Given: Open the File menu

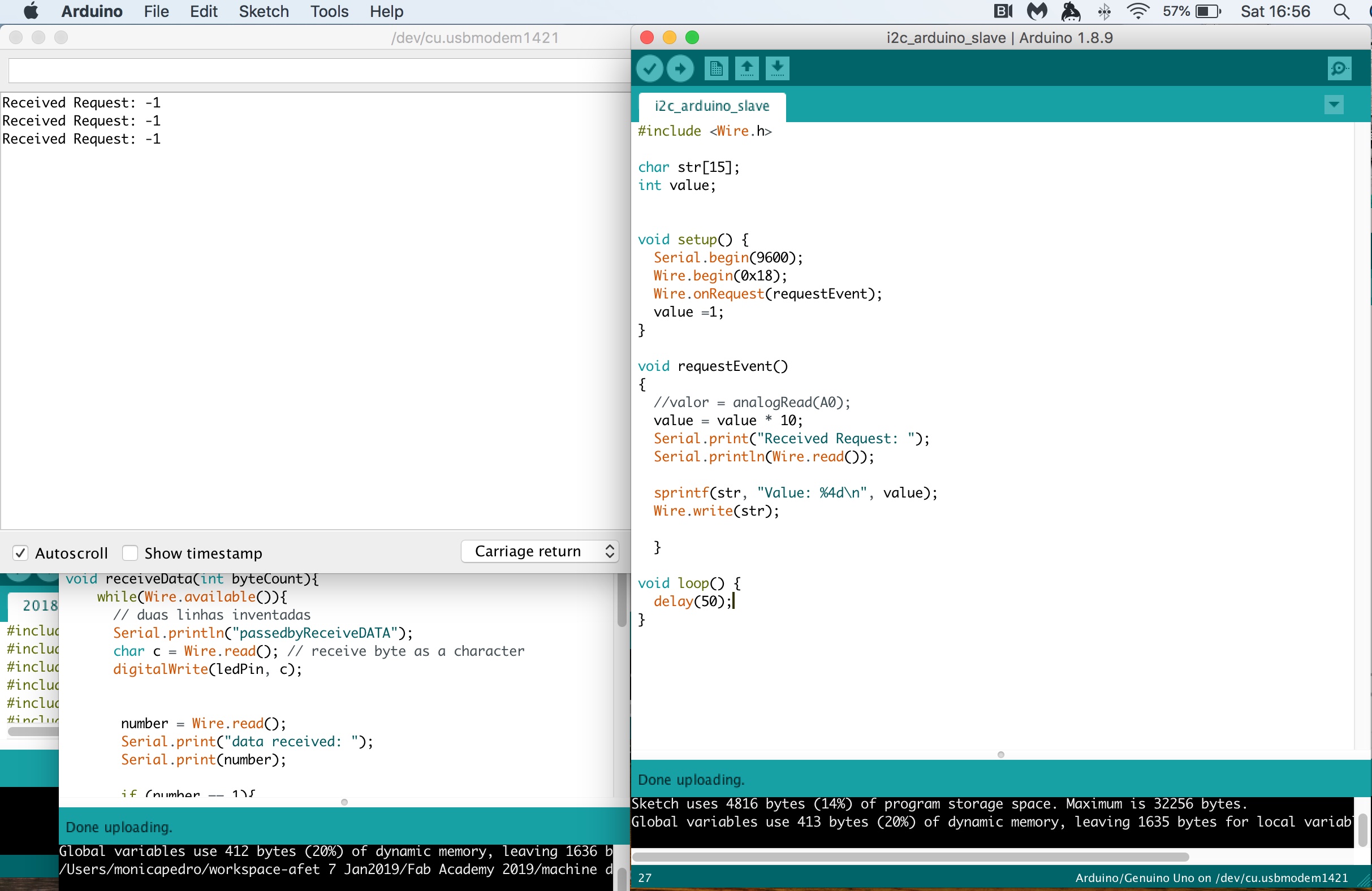Looking at the screenshot, I should point(156,11).
